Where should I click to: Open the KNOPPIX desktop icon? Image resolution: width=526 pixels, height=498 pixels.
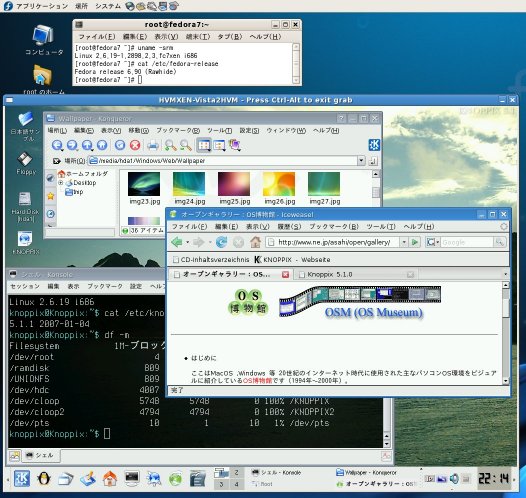coord(25,243)
